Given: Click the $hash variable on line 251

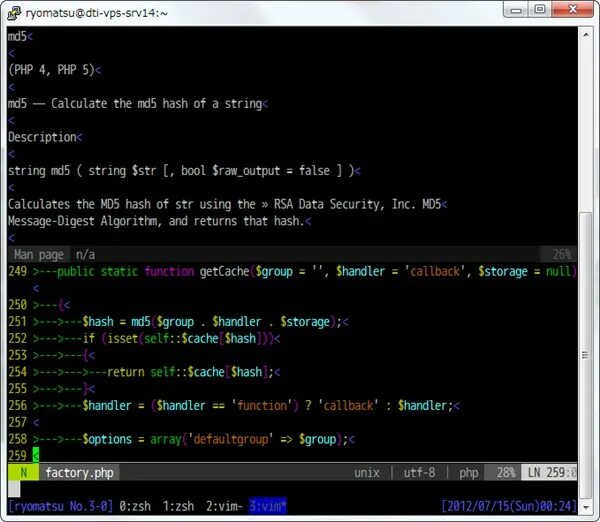Looking at the screenshot, I should click(x=98, y=321).
